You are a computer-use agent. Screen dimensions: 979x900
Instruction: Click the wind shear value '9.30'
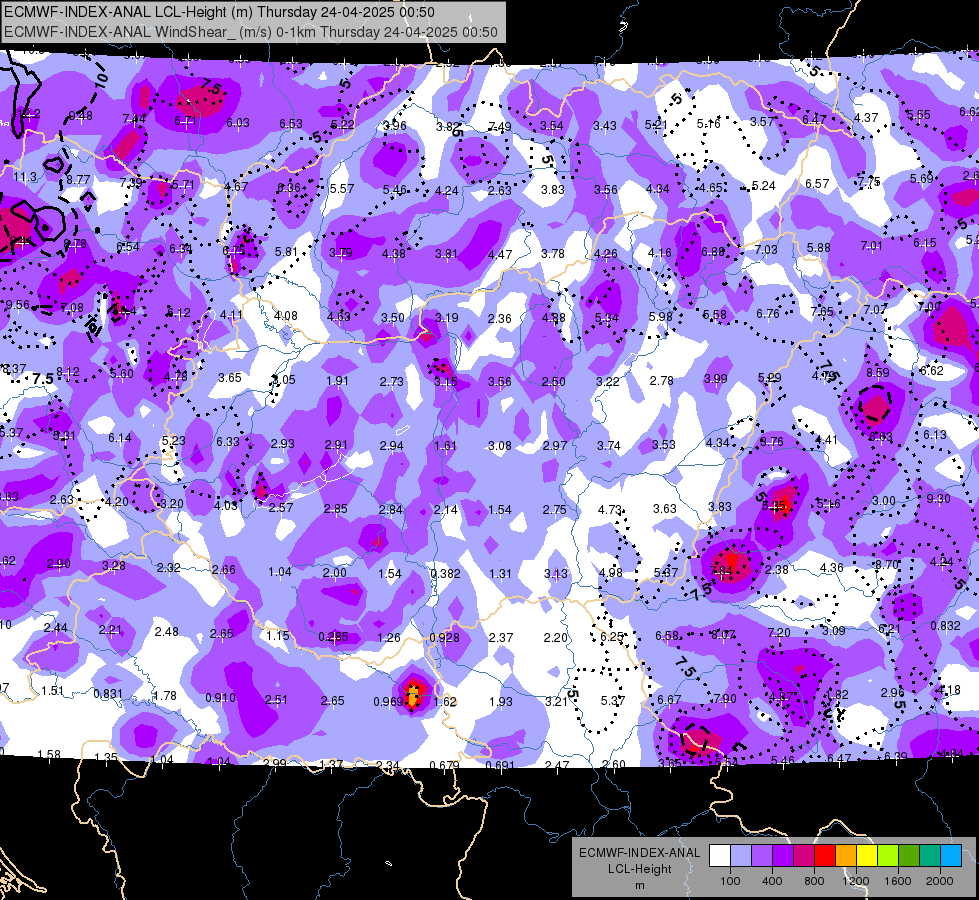938,498
